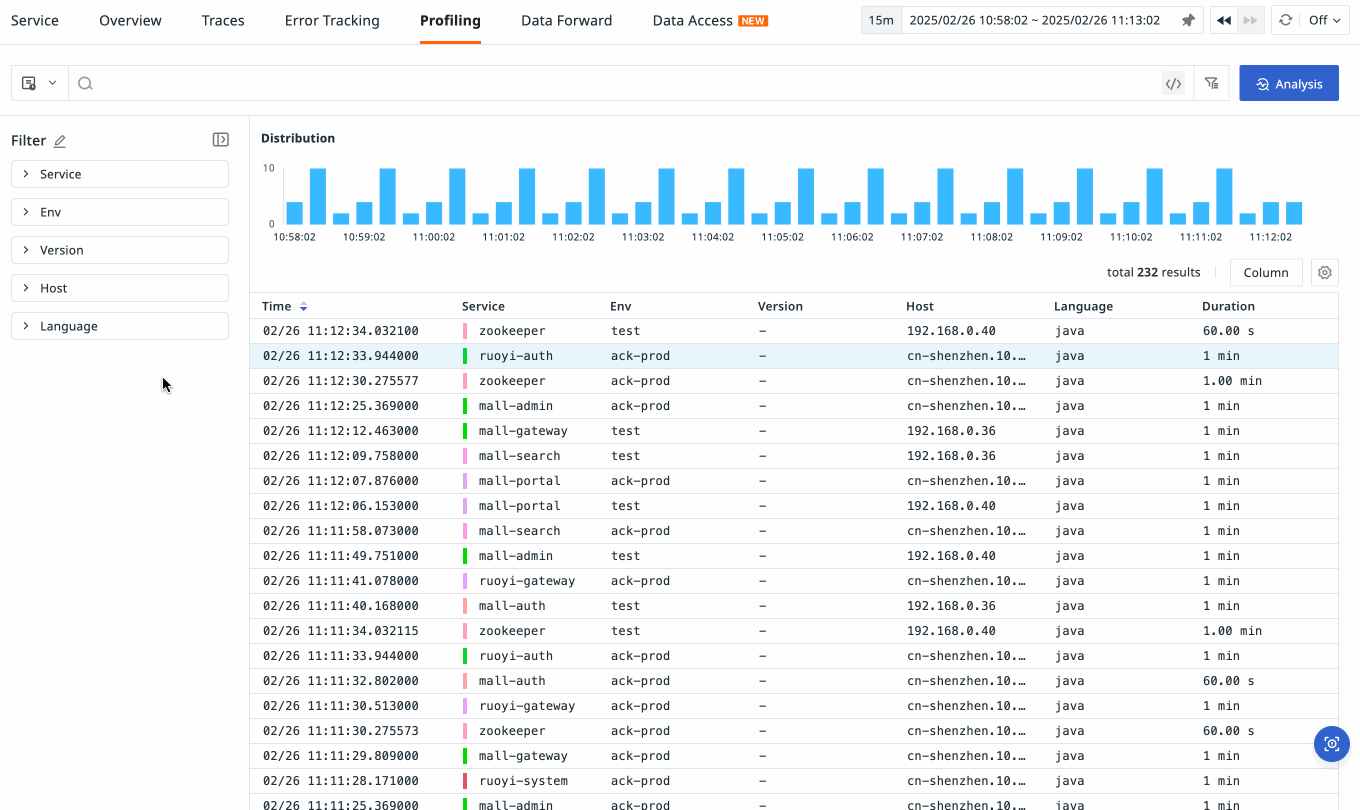Click the Duration column header
The width and height of the screenshot is (1360, 810).
pyautogui.click(x=1228, y=306)
